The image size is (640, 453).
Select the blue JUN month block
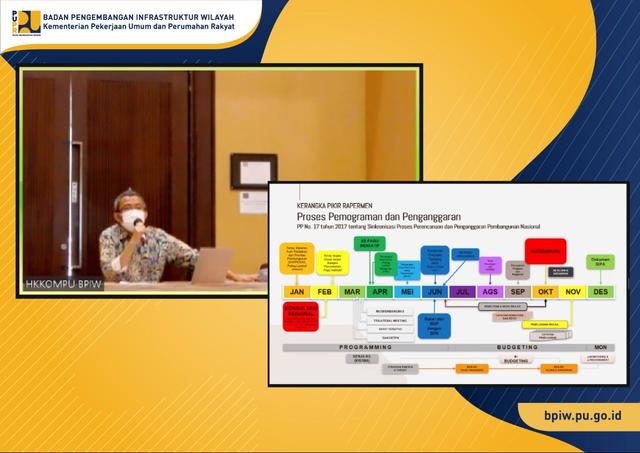tap(434, 292)
